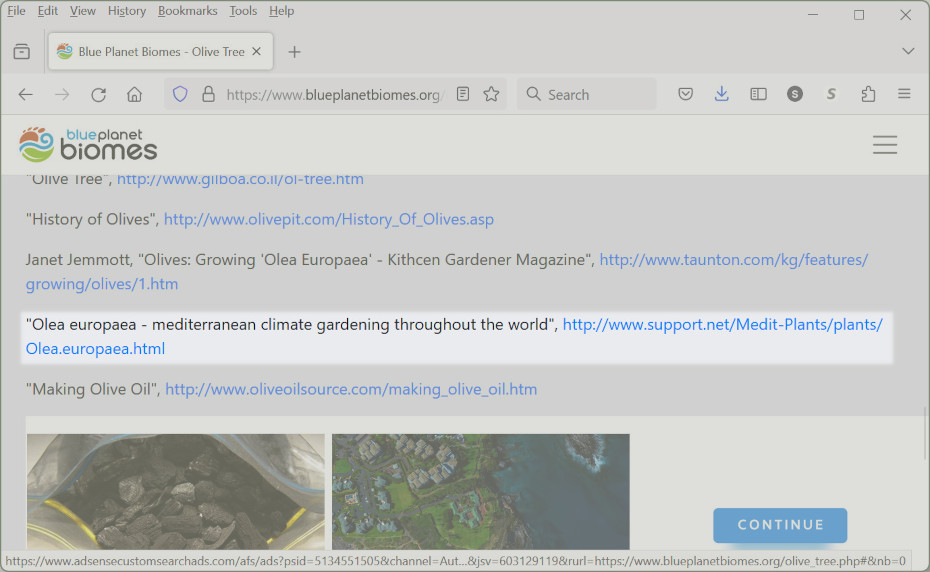The height and width of the screenshot is (572, 930).
Task: Follow the oliveoilsource.com making olive oil link
Action: pos(351,389)
